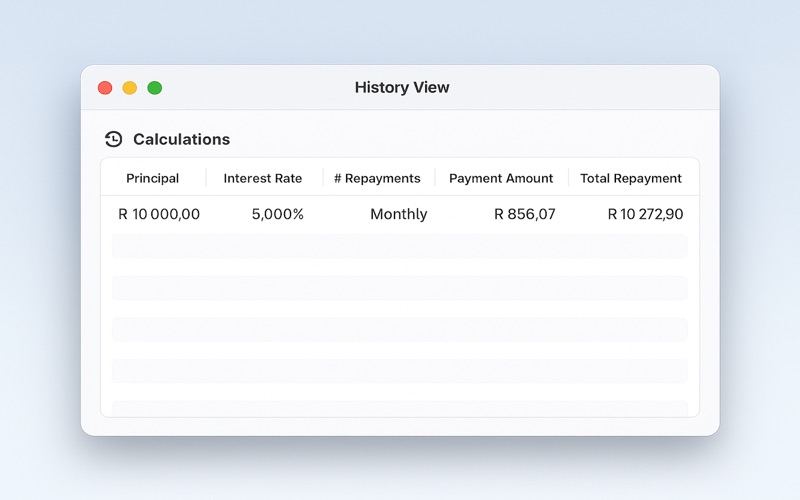Screen dimensions: 800x500
Task: Close the History View window
Action: point(105,88)
